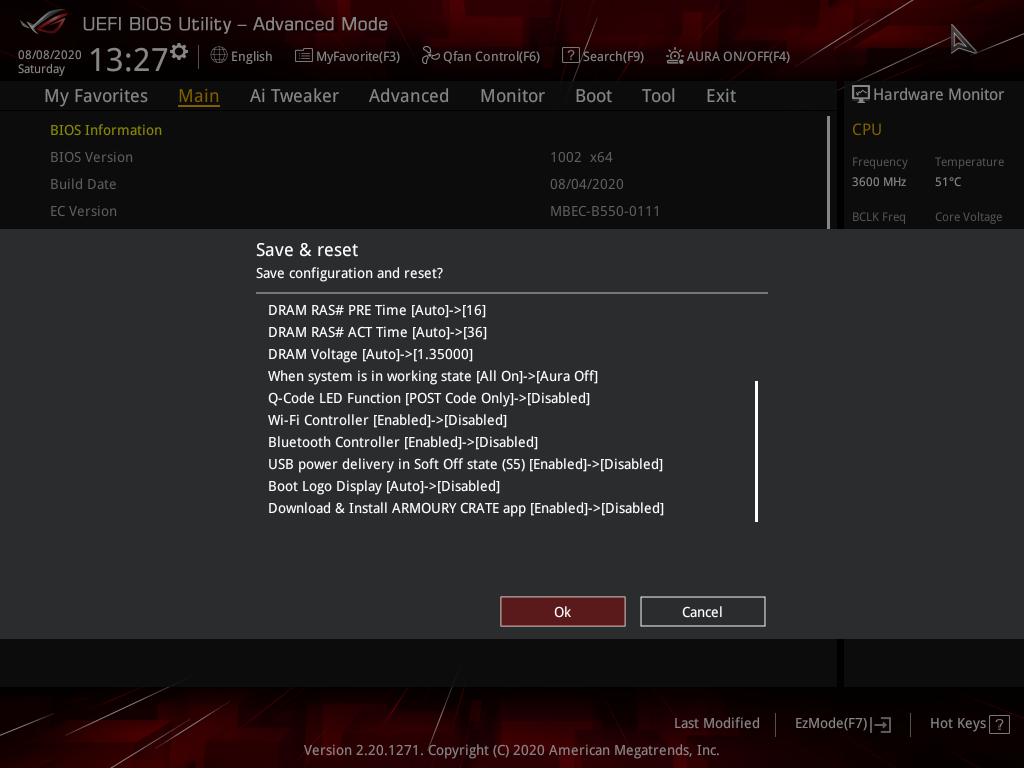
Task: Click the AURA light icon
Action: tap(675, 56)
